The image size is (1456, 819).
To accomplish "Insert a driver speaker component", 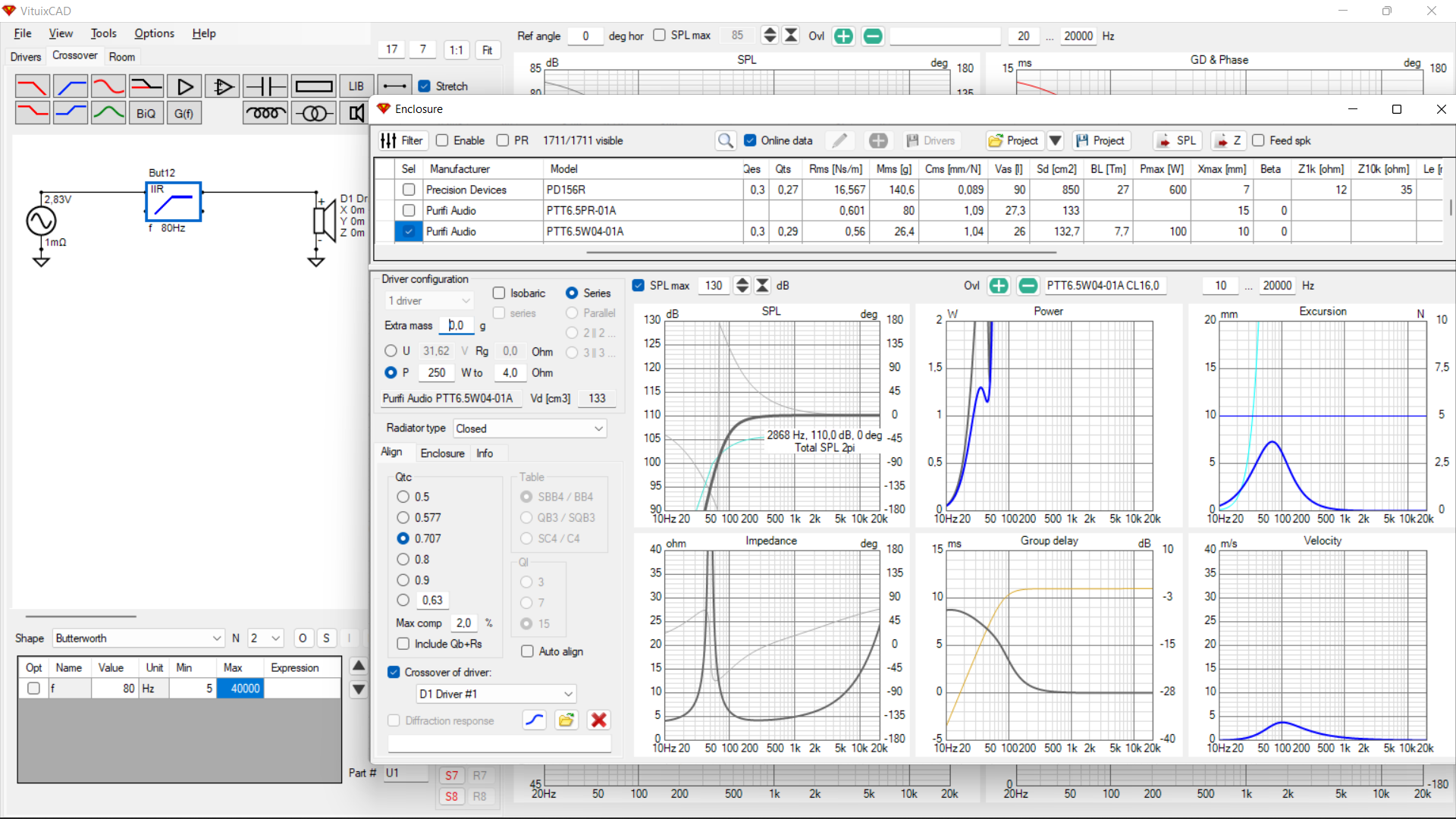I will tap(355, 113).
